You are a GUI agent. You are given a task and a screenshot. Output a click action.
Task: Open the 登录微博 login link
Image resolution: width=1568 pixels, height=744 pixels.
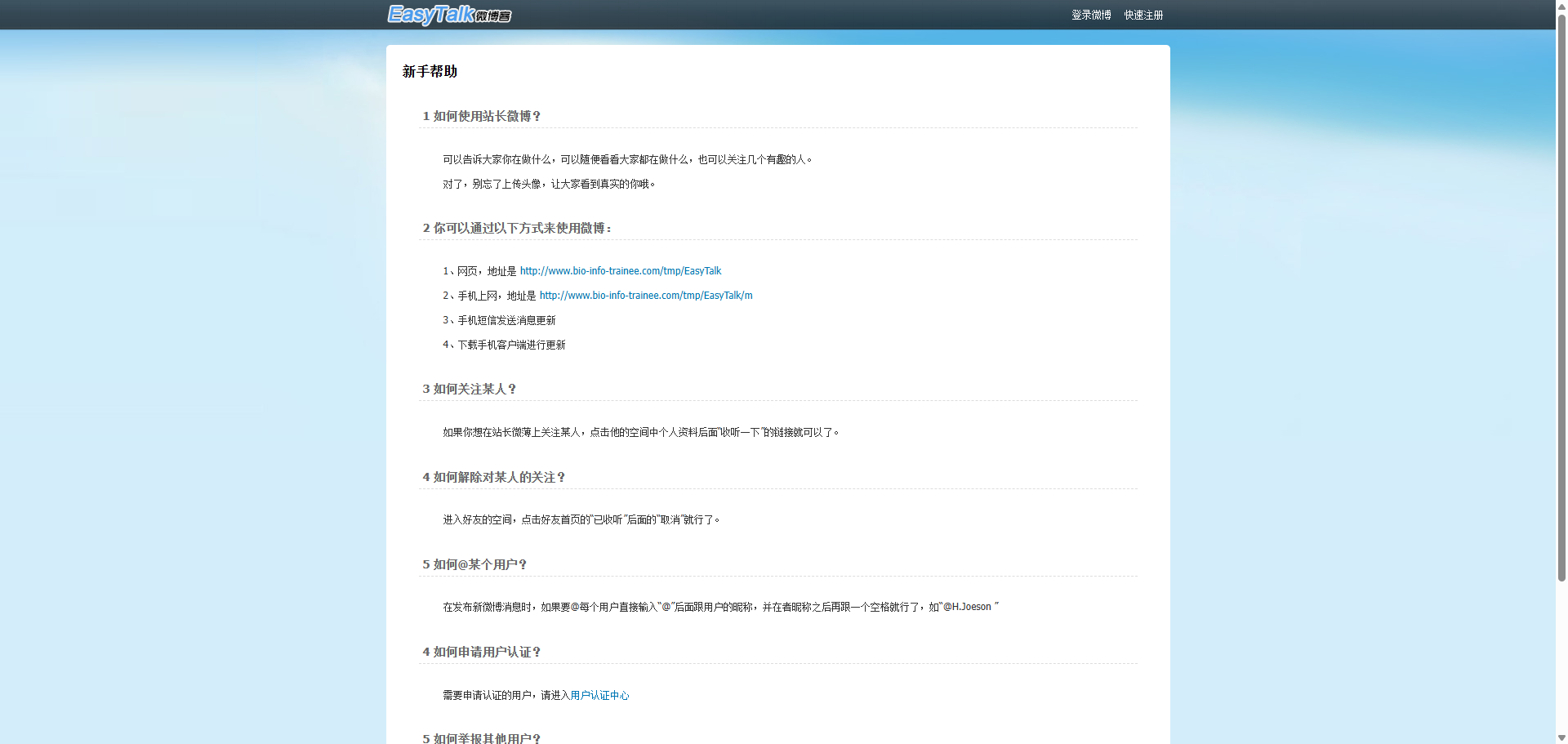point(1091,16)
